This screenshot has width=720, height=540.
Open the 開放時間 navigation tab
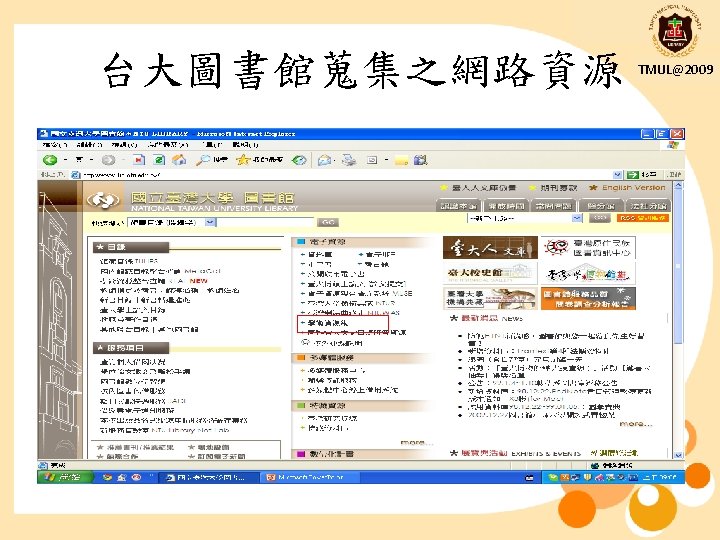coord(506,206)
